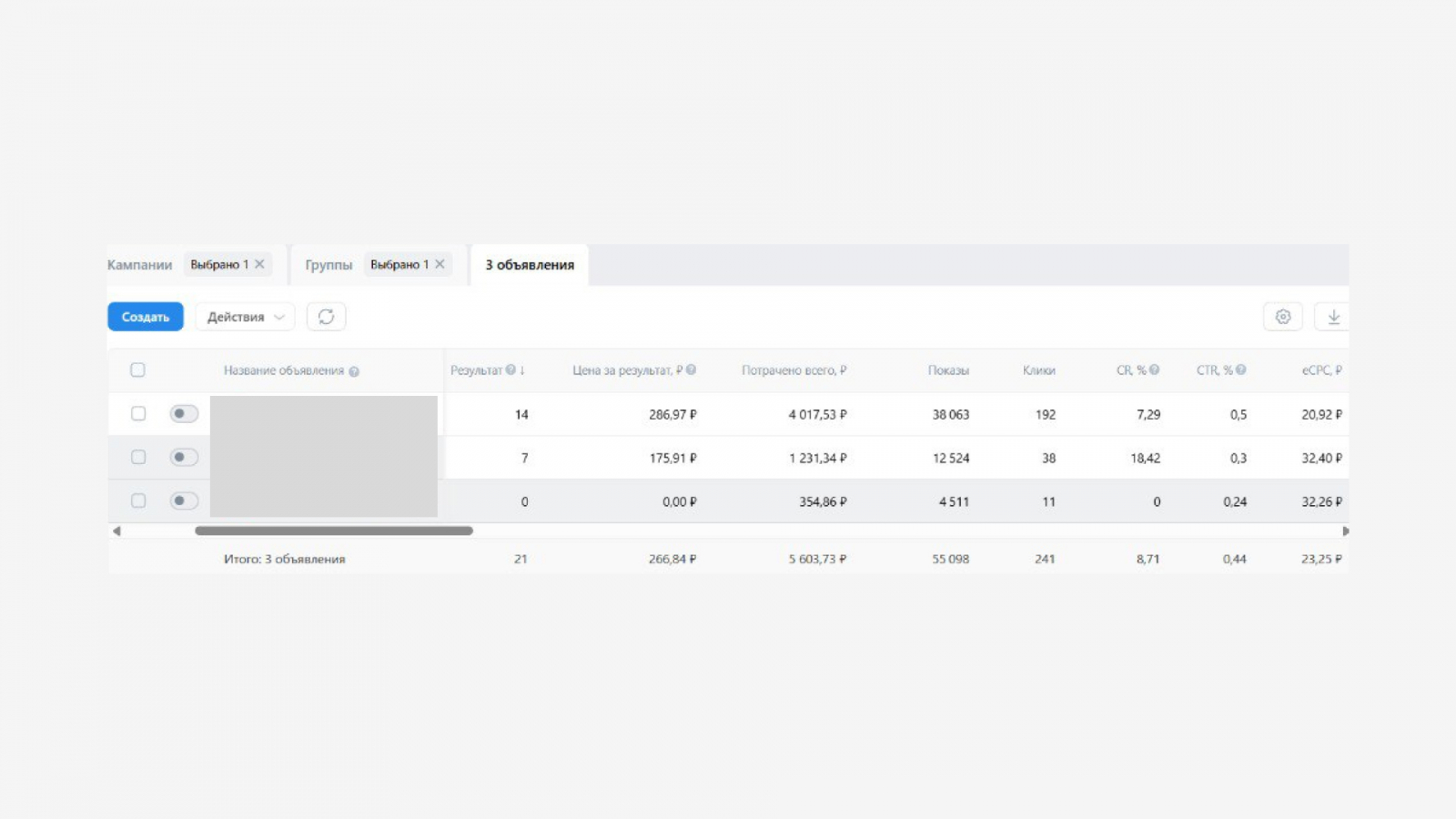
Task: Click the Итого: 3 объявления label
Action: 284,559
